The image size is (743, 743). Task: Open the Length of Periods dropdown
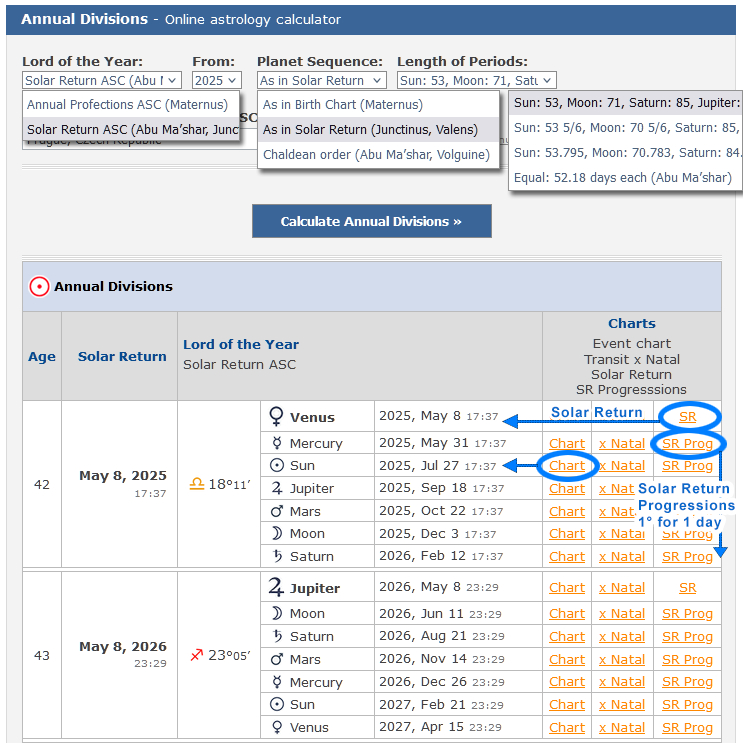point(476,80)
